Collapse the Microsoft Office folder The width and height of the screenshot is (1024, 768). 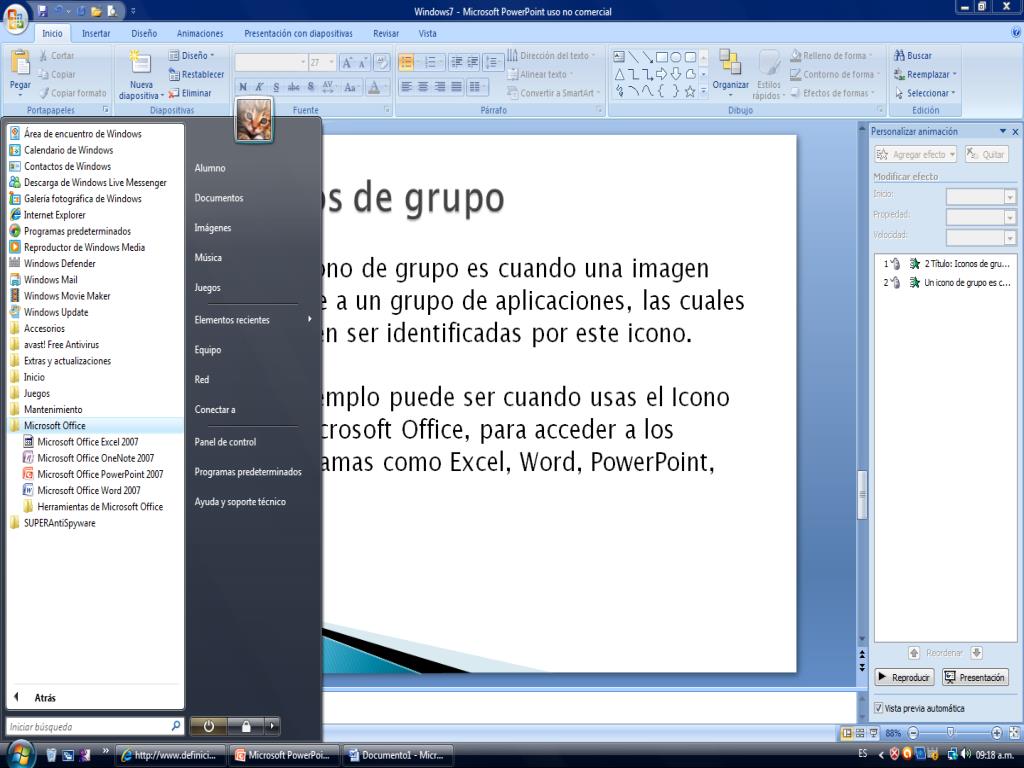(x=55, y=426)
